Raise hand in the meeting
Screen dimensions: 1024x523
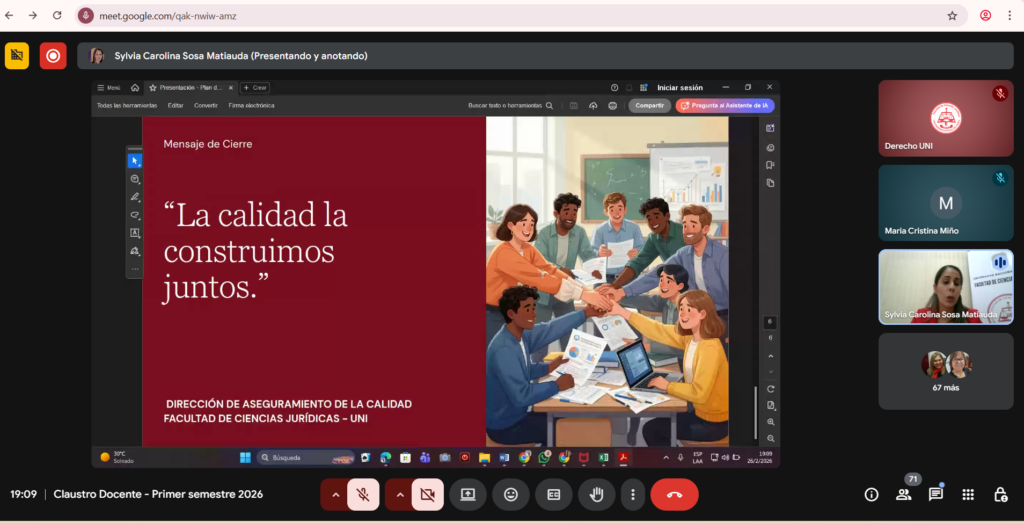pos(597,494)
